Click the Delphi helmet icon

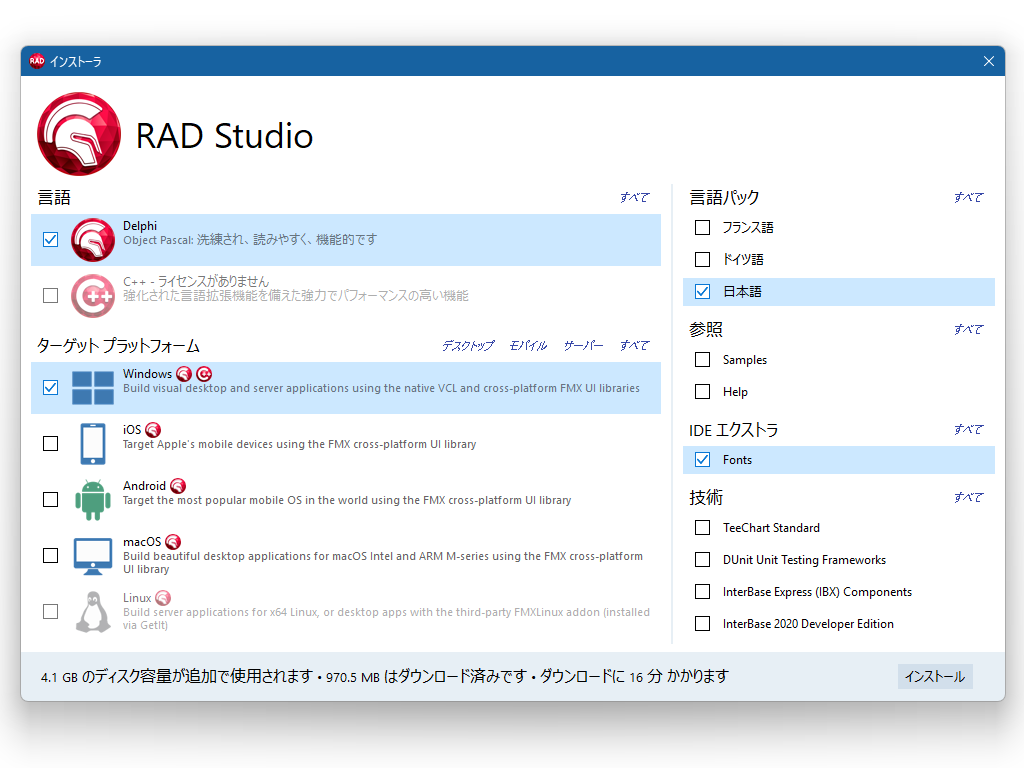pos(93,240)
